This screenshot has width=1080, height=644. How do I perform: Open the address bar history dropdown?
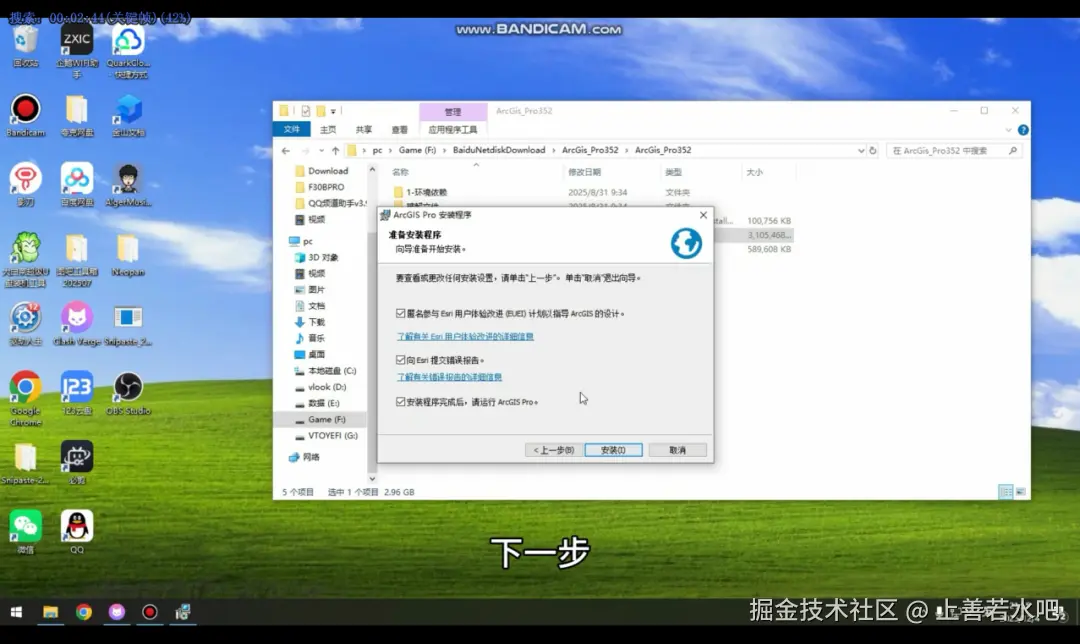[862, 150]
